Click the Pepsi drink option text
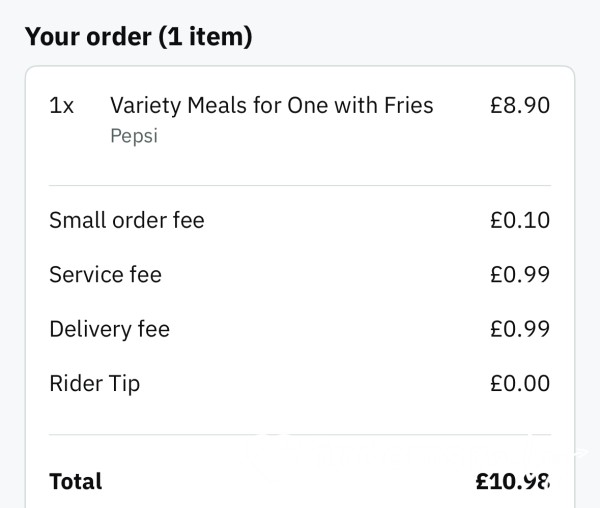600x508 pixels. [134, 136]
